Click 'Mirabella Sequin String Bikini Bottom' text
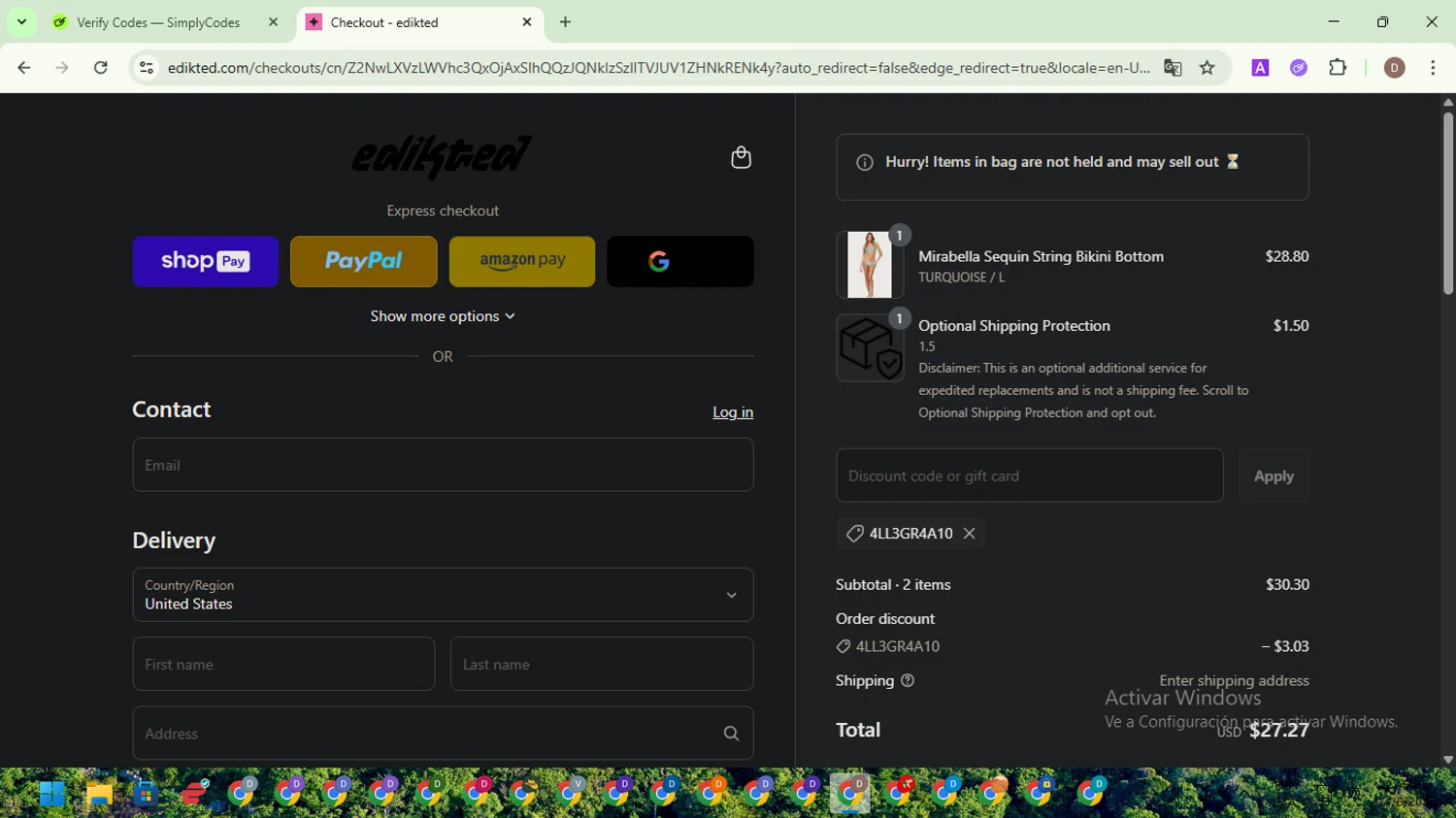This screenshot has height=818, width=1456. point(1041,256)
